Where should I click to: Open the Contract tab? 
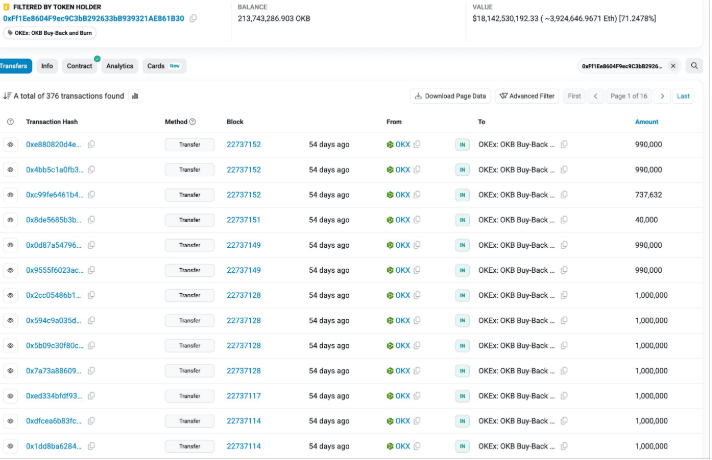click(79, 66)
